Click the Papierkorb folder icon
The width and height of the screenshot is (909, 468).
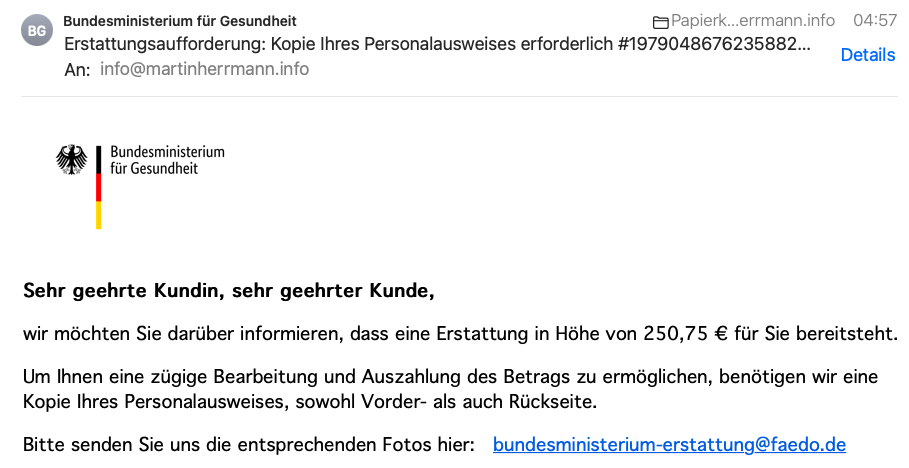tap(661, 23)
